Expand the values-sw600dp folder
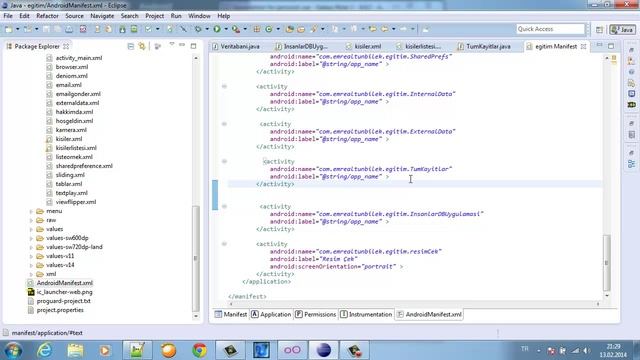 [31, 238]
